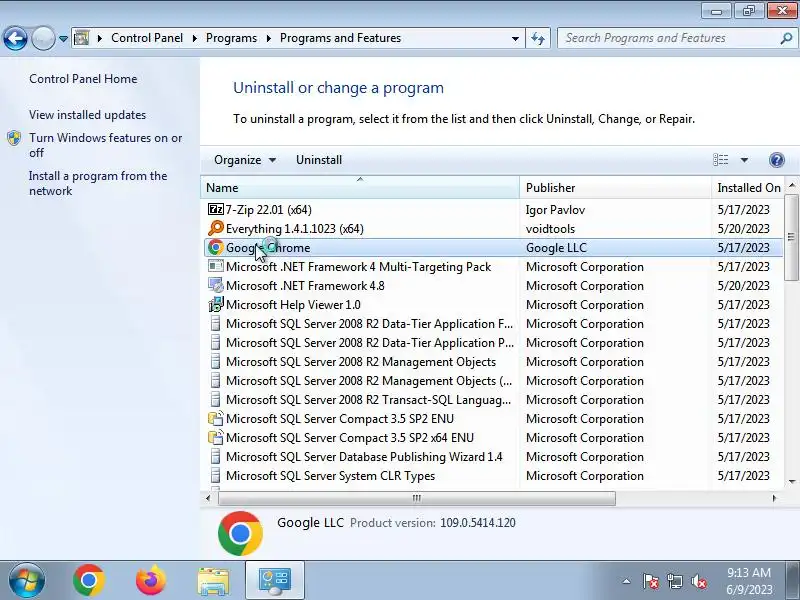Open the Windows Start orb
Screen dimensions: 800x600
27,581
